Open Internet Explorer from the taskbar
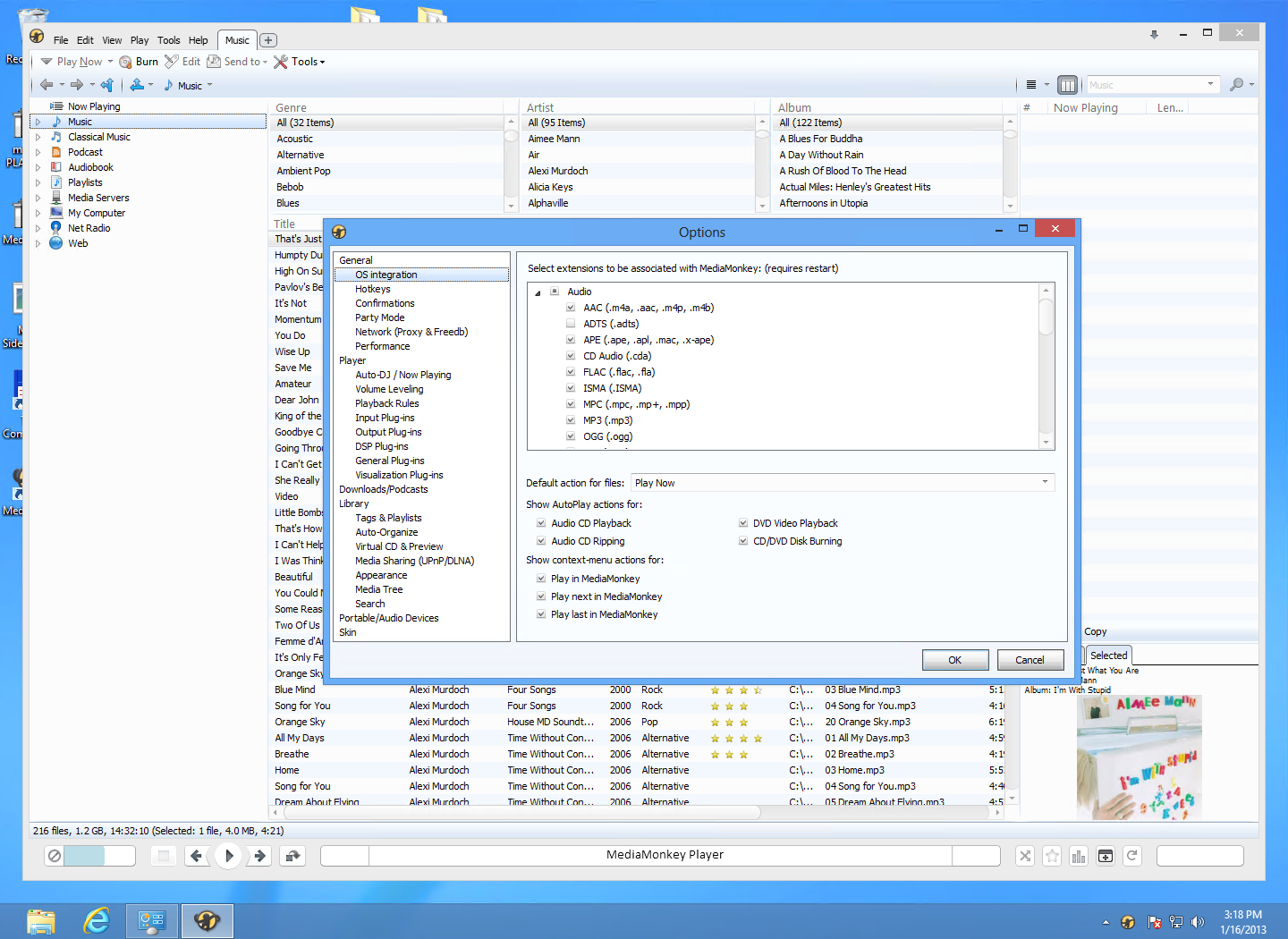This screenshot has height=939, width=1288. [x=96, y=920]
